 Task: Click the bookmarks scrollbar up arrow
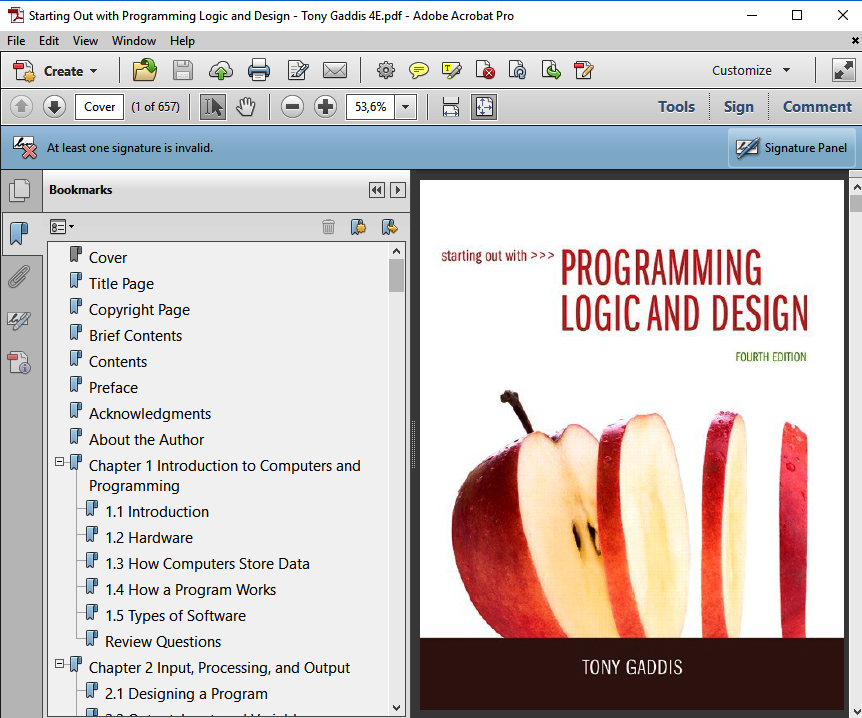click(x=396, y=251)
